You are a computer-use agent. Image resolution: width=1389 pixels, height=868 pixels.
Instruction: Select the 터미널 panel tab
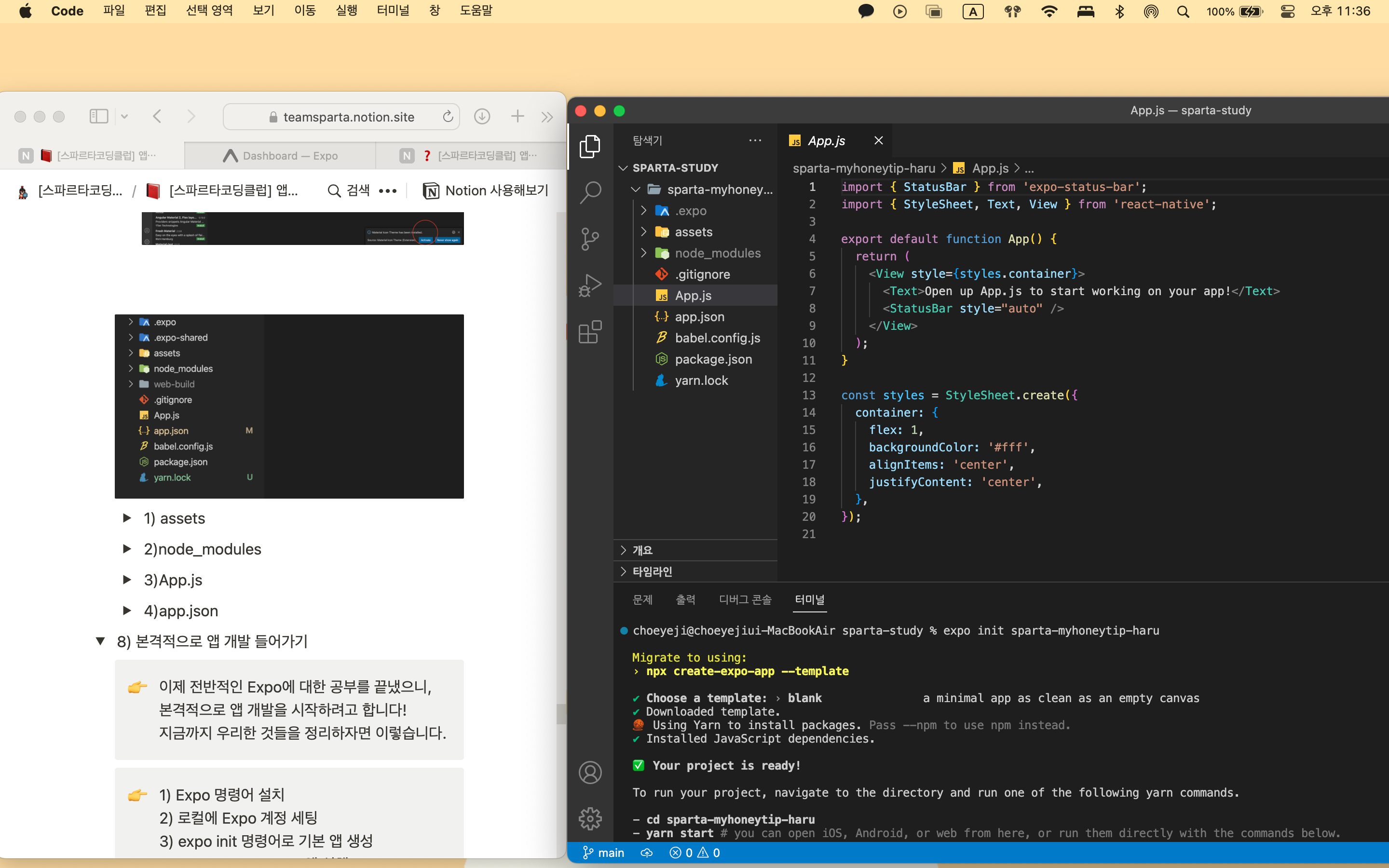point(809,600)
